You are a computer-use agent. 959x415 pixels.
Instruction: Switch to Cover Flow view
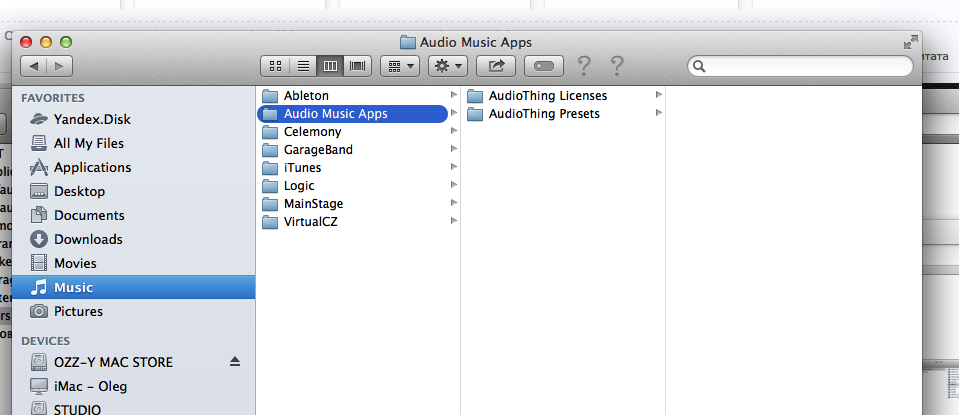[x=358, y=65]
